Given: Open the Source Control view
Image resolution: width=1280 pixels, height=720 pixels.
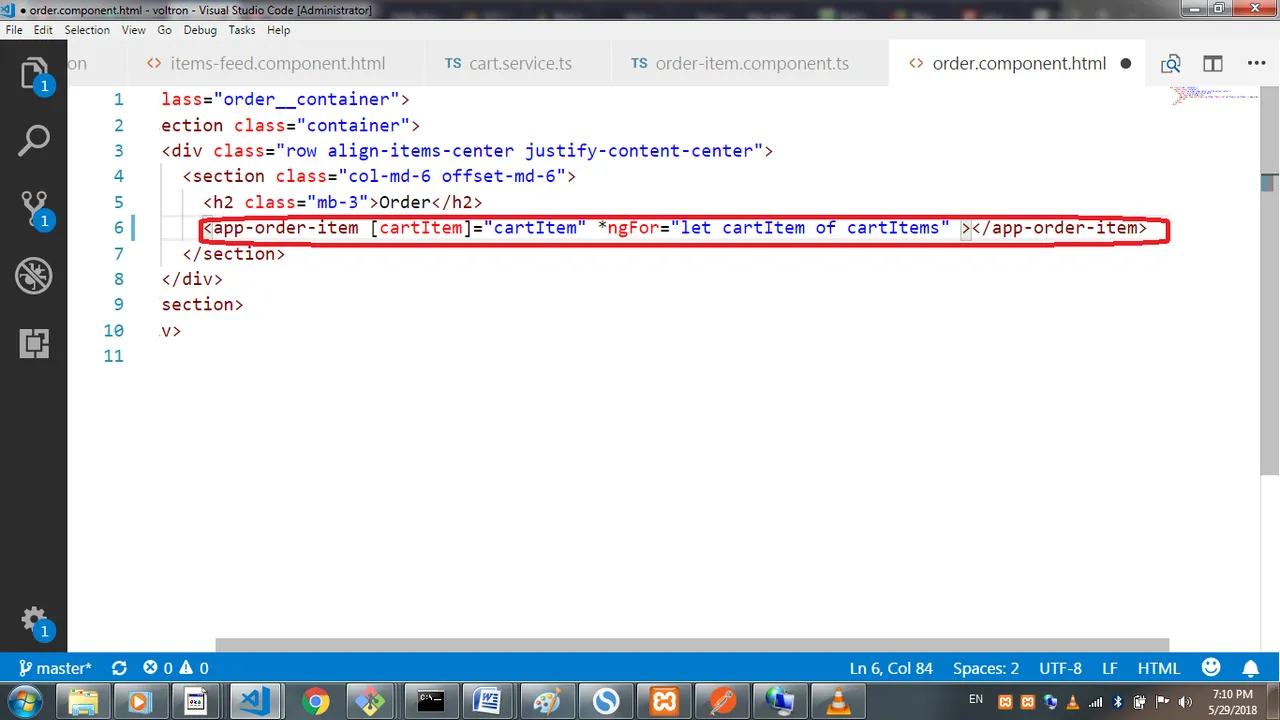Looking at the screenshot, I should (34, 208).
